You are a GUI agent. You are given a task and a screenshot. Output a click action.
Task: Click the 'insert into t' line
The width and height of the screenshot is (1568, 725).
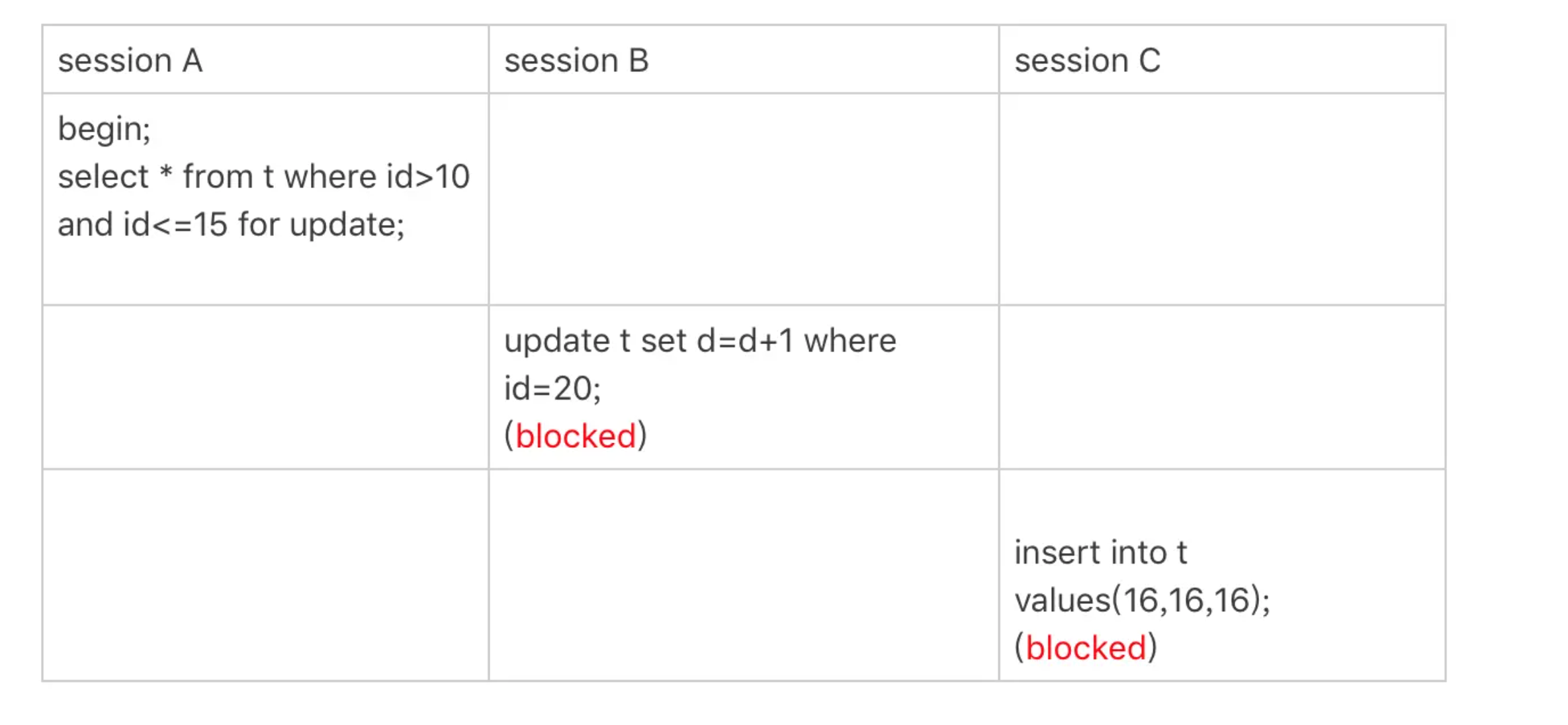point(1100,552)
